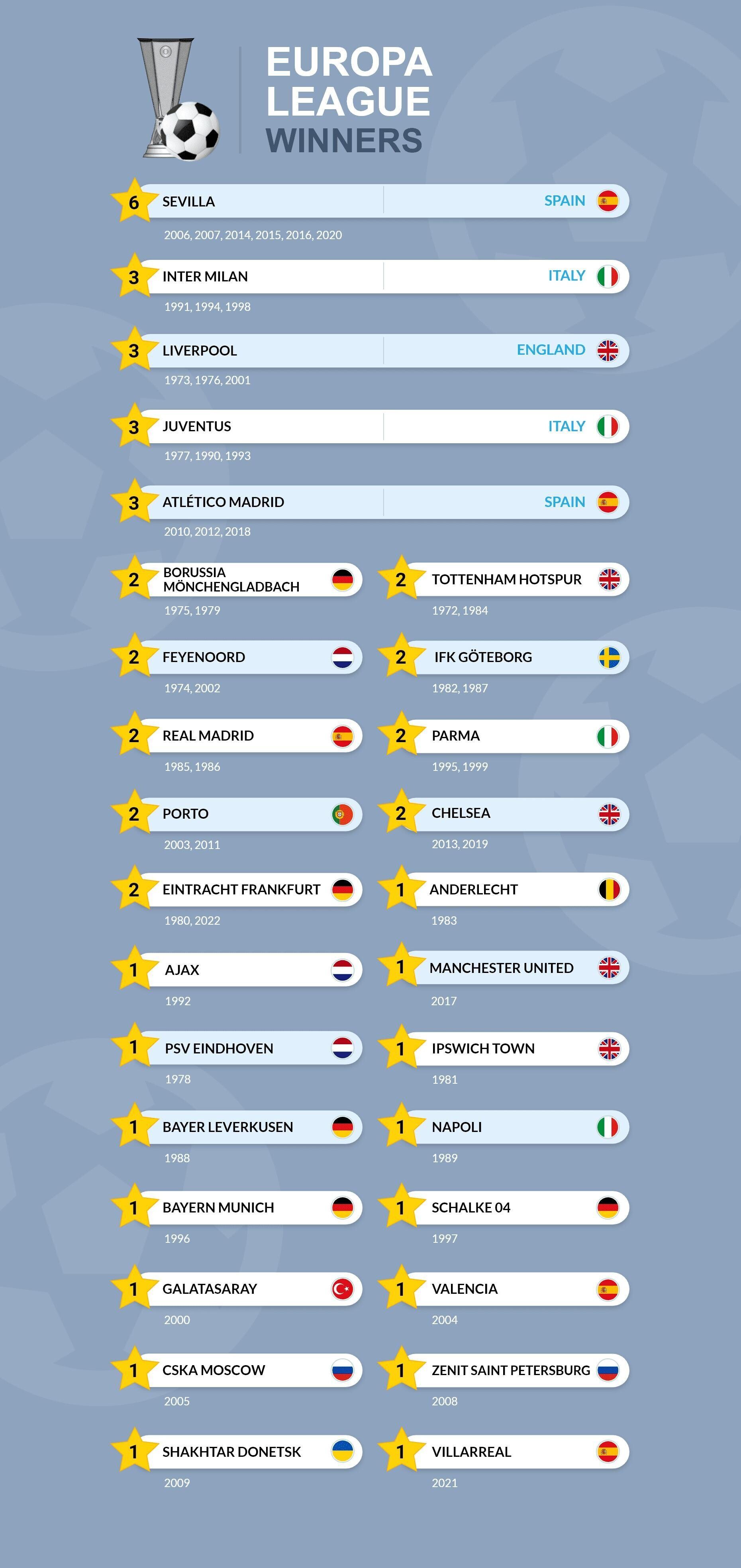Image resolution: width=741 pixels, height=1568 pixels.
Task: Click the Netherlands flag beside Feyenoord
Action: tap(343, 657)
